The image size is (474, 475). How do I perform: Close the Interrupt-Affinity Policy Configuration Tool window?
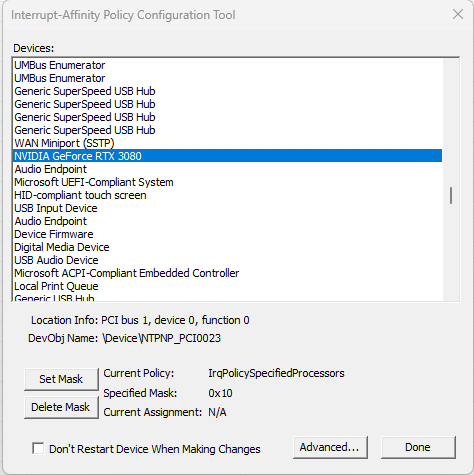pos(458,14)
